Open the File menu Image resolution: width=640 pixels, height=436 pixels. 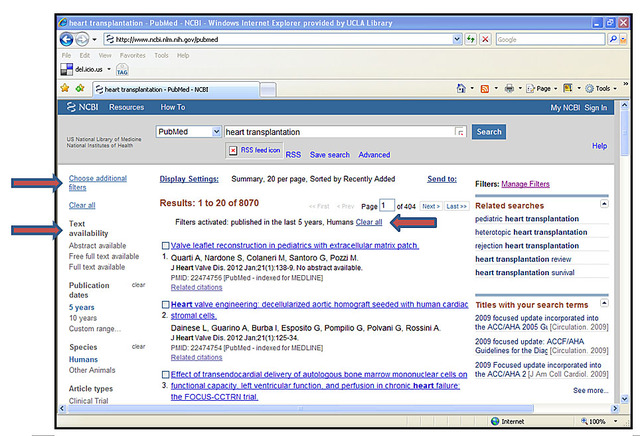pos(66,56)
